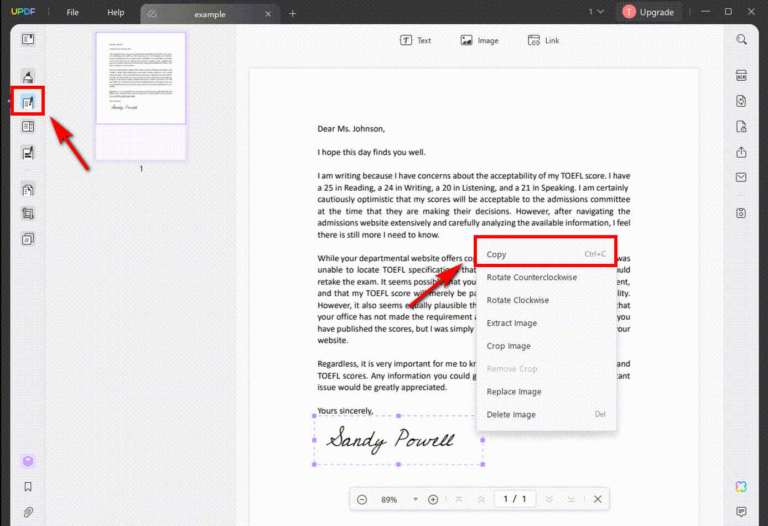Image resolution: width=768 pixels, height=526 pixels.
Task: Select the example document tab
Action: (x=210, y=14)
